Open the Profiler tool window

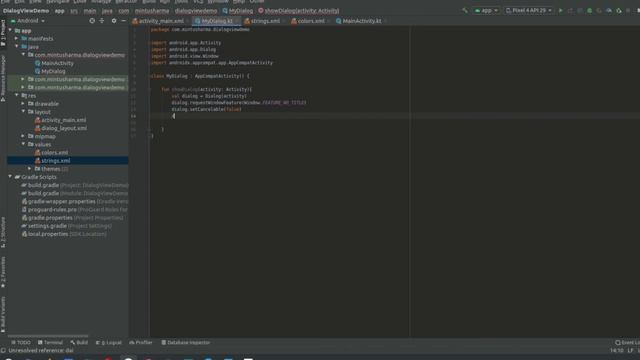point(141,342)
